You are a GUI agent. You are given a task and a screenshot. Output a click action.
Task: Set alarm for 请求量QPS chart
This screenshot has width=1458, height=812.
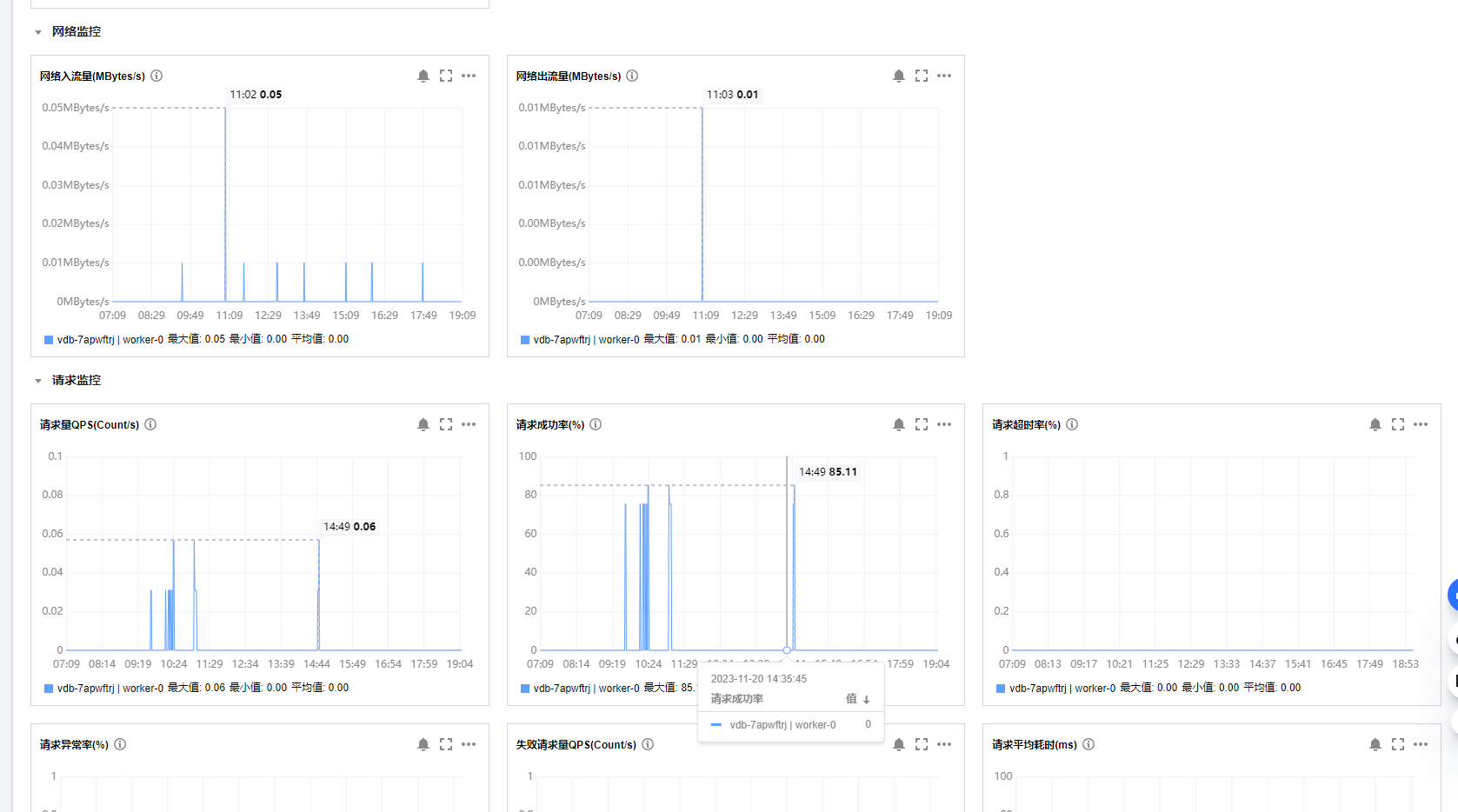point(423,424)
